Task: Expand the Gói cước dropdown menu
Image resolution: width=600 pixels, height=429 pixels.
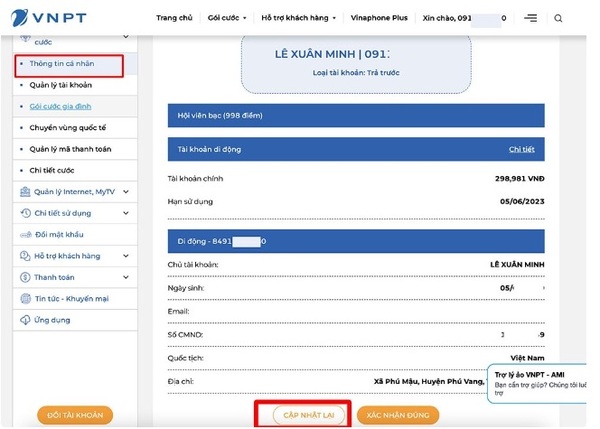Action: tap(229, 18)
